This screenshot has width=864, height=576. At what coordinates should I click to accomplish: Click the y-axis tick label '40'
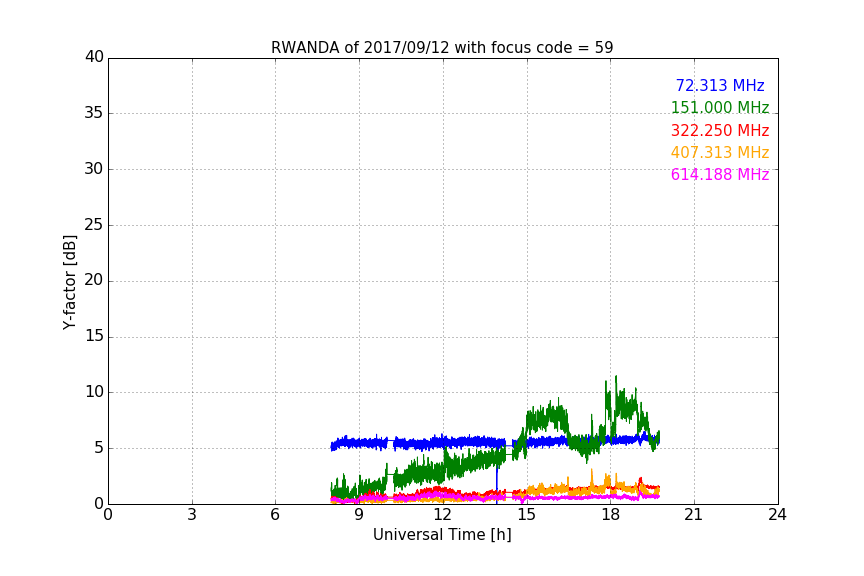94,57
